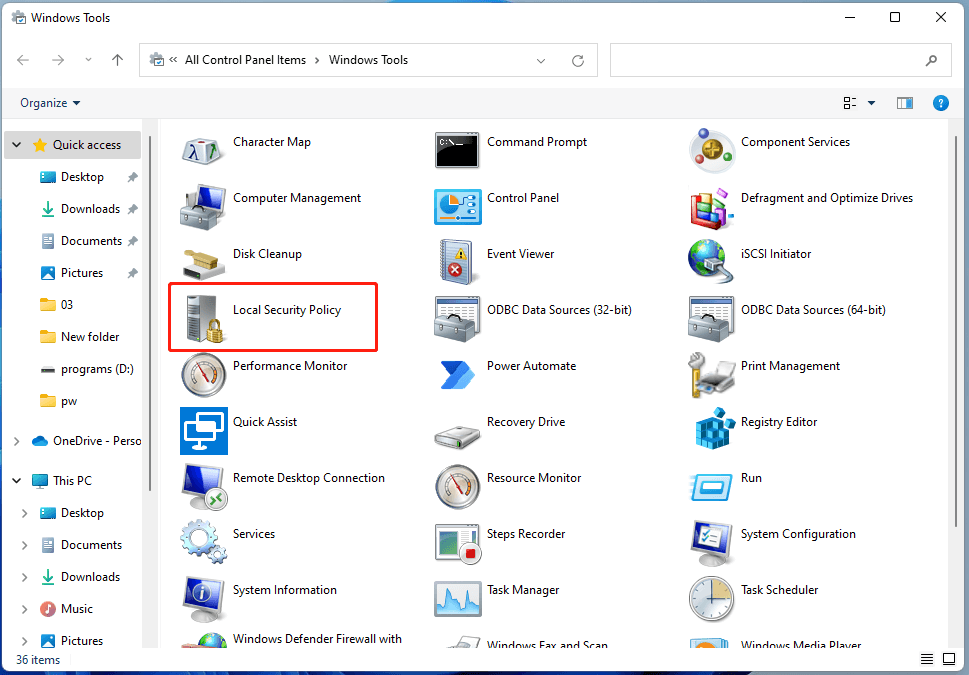Open the Services gear icon
The image size is (969, 675).
pos(203,541)
